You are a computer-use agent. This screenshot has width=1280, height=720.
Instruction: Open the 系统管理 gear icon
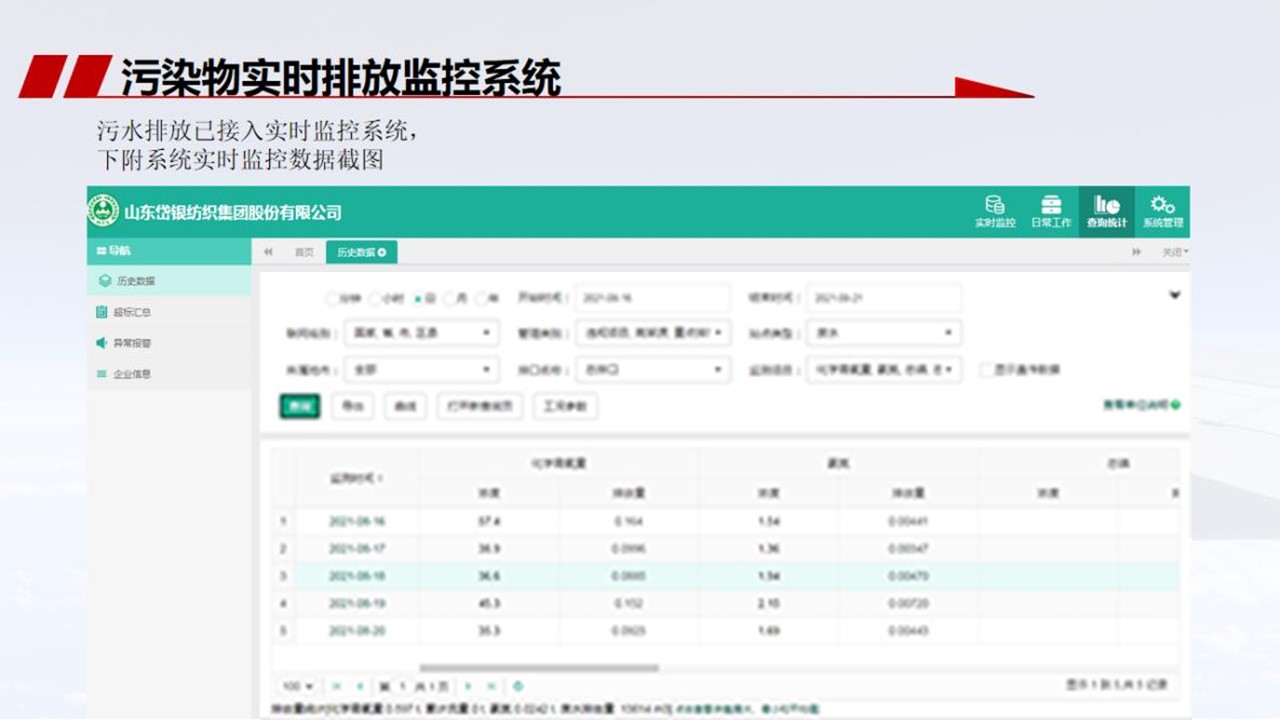point(1162,205)
